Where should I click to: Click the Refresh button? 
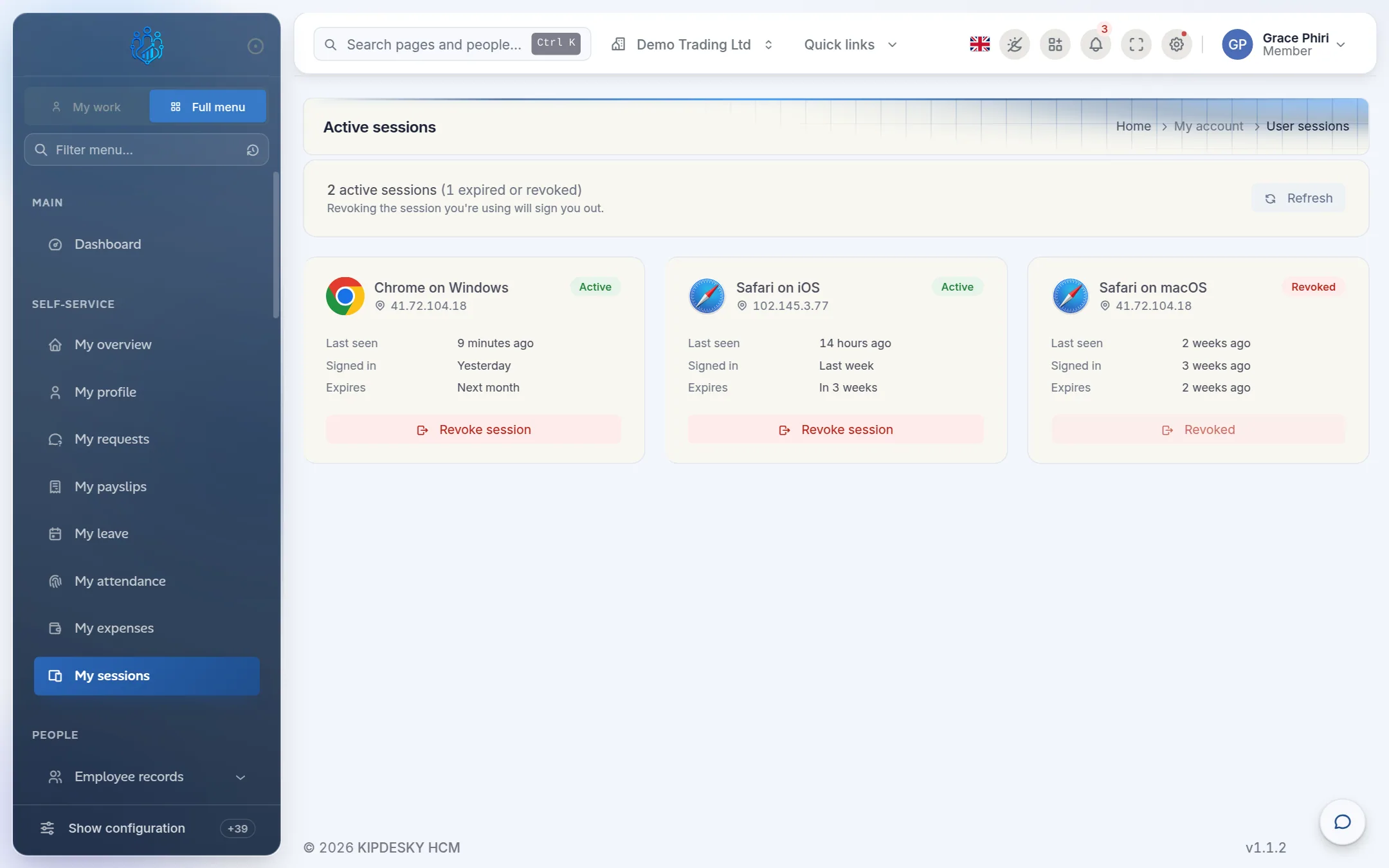pyautogui.click(x=1298, y=198)
